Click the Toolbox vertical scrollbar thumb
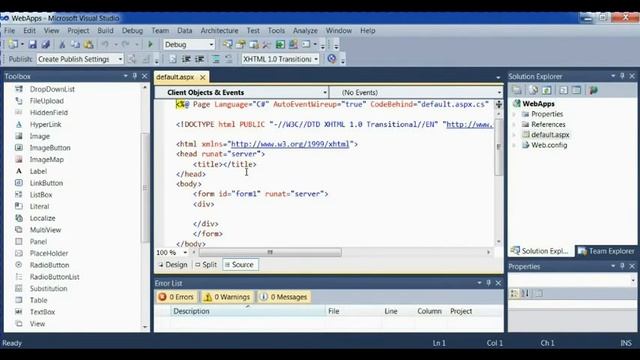Image resolution: width=640 pixels, height=360 pixels. pyautogui.click(x=145, y=188)
